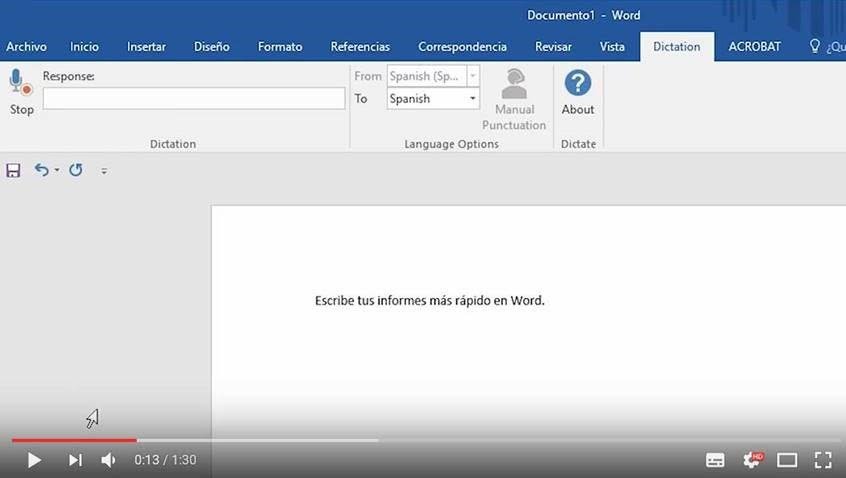Enter full screen mode
Image resolution: width=846 pixels, height=478 pixels.
pos(823,460)
